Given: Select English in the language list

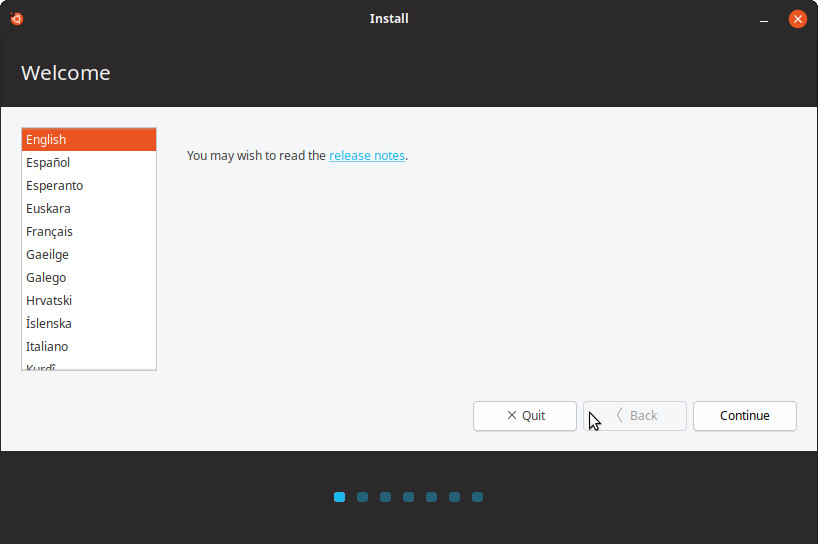Looking at the screenshot, I should tap(88, 140).
